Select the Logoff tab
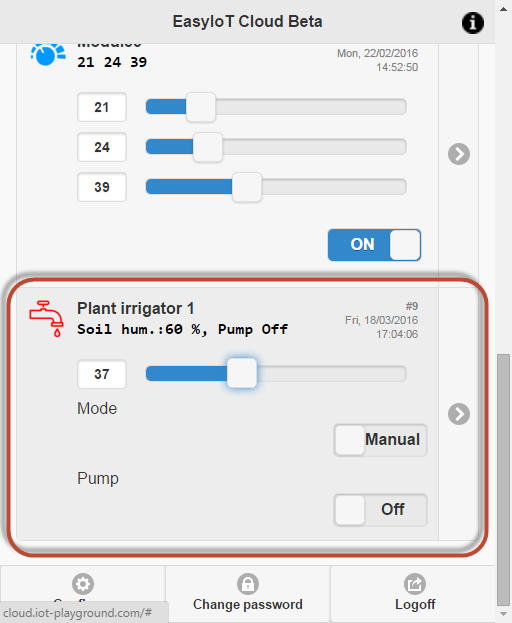 pos(413,594)
